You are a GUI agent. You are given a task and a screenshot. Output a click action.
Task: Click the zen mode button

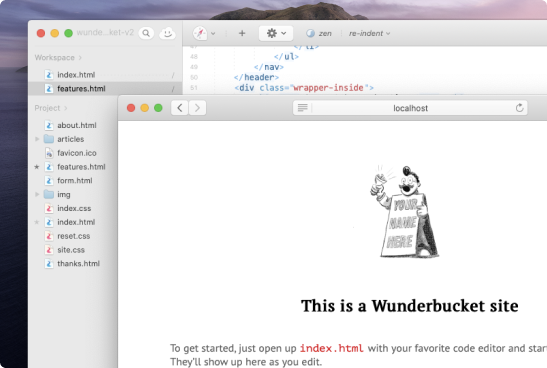319,33
